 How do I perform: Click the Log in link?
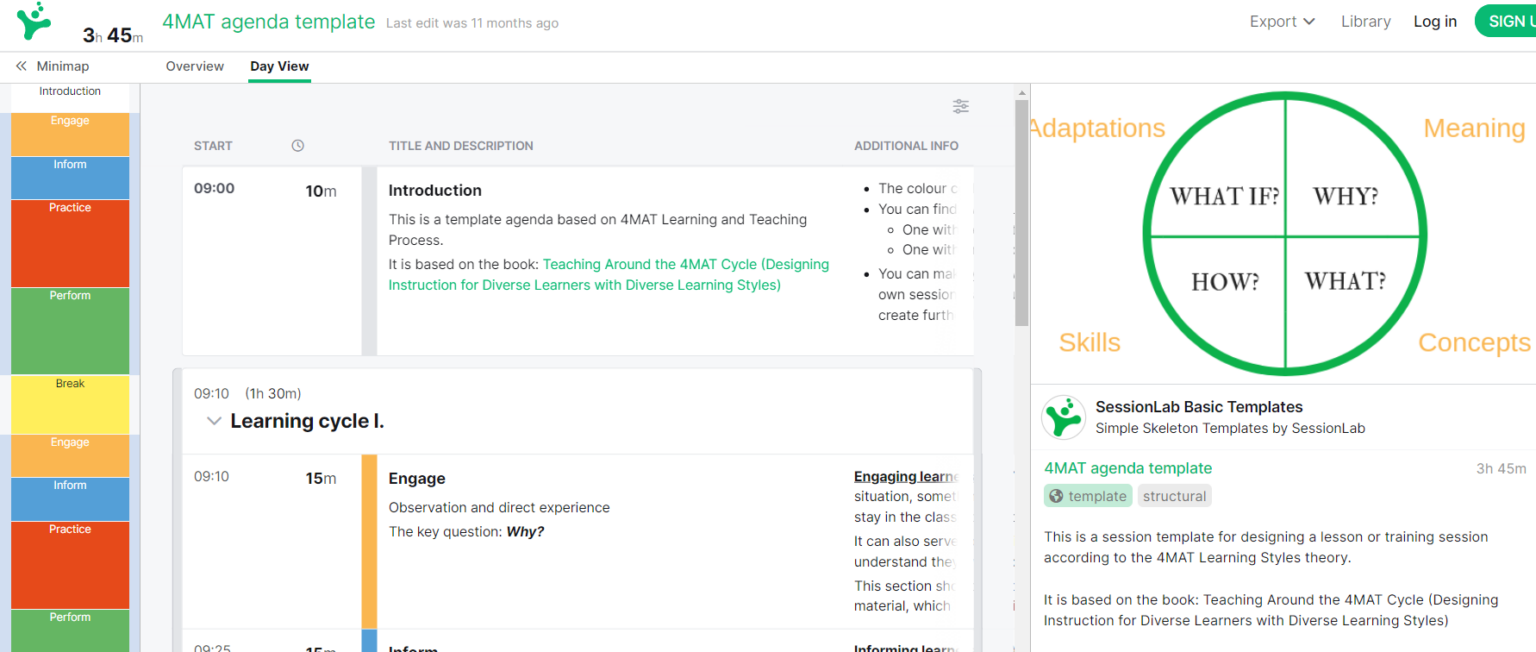(1435, 20)
